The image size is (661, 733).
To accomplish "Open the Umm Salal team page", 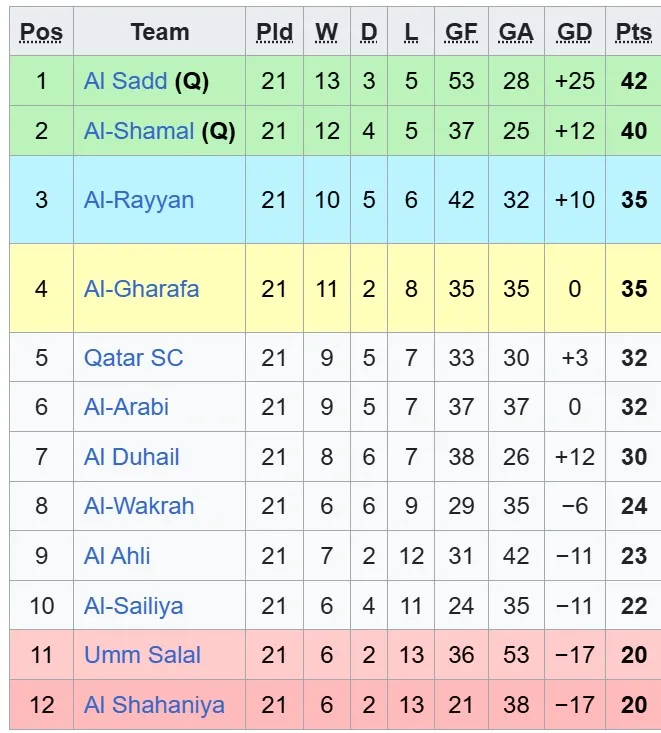I will (142, 655).
